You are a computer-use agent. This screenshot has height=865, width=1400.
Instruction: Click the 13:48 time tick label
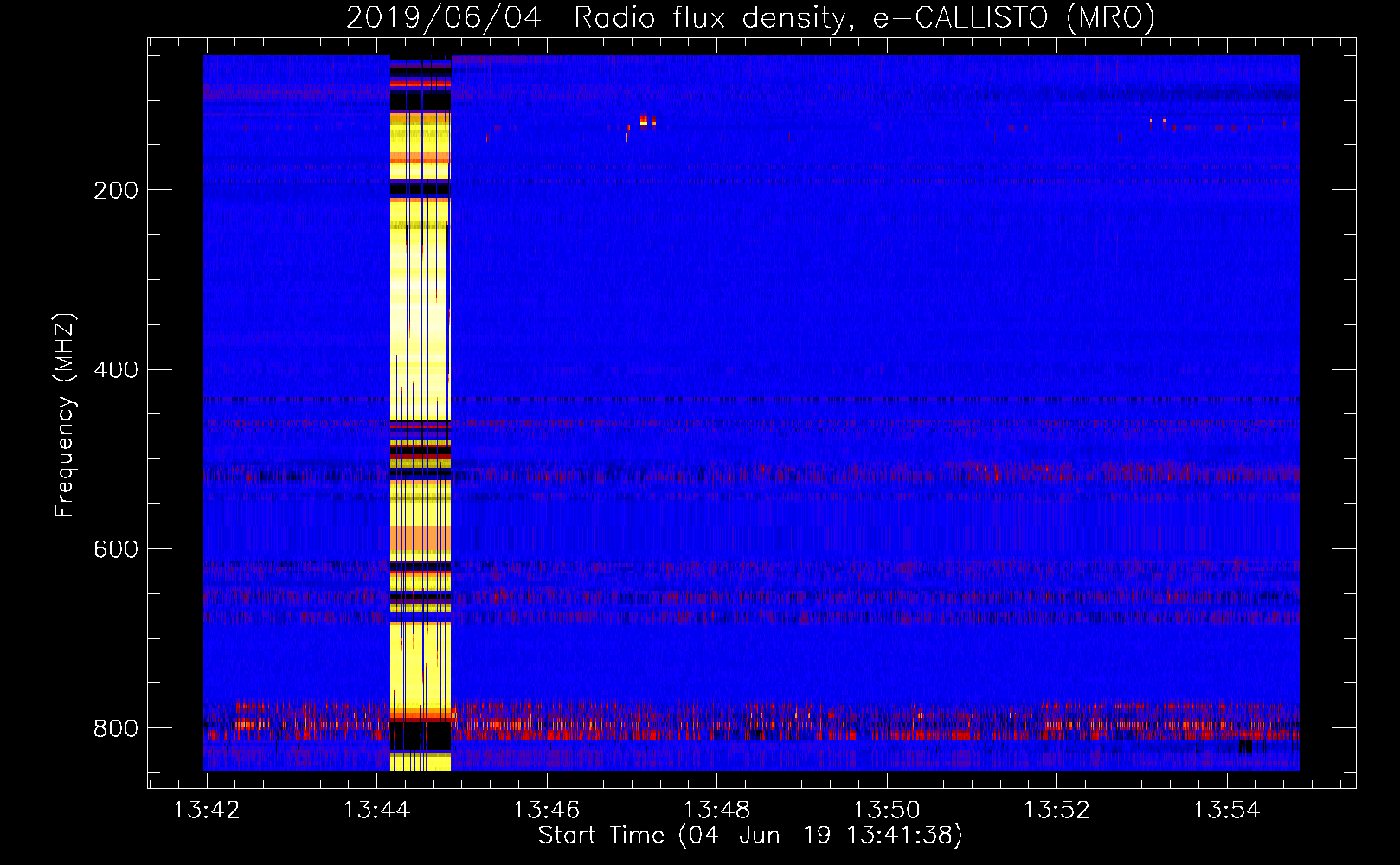(716, 811)
